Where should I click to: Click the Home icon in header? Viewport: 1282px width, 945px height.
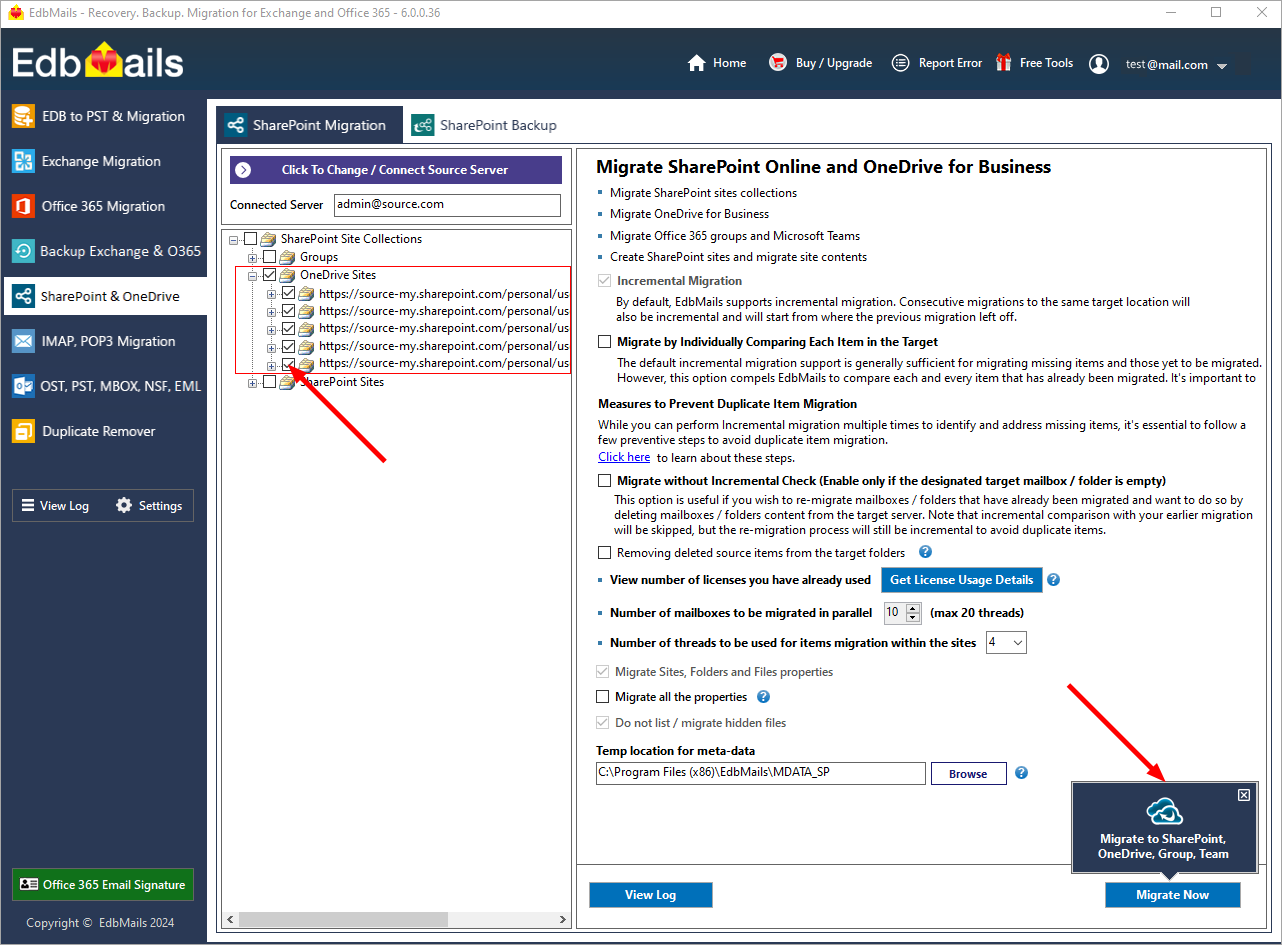[697, 63]
